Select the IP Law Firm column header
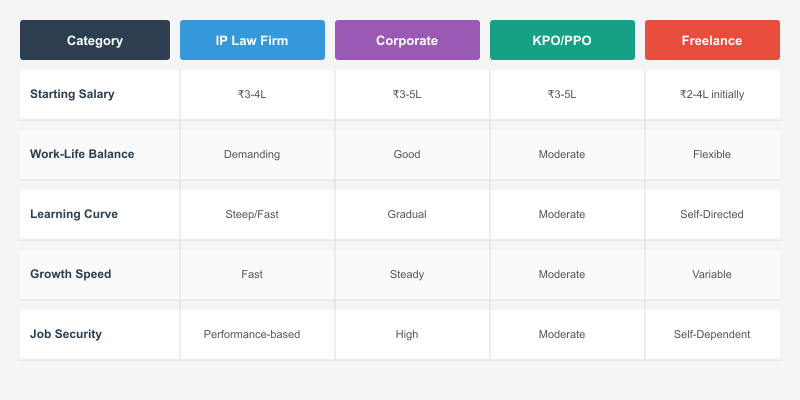This screenshot has width=800, height=400. [252, 41]
